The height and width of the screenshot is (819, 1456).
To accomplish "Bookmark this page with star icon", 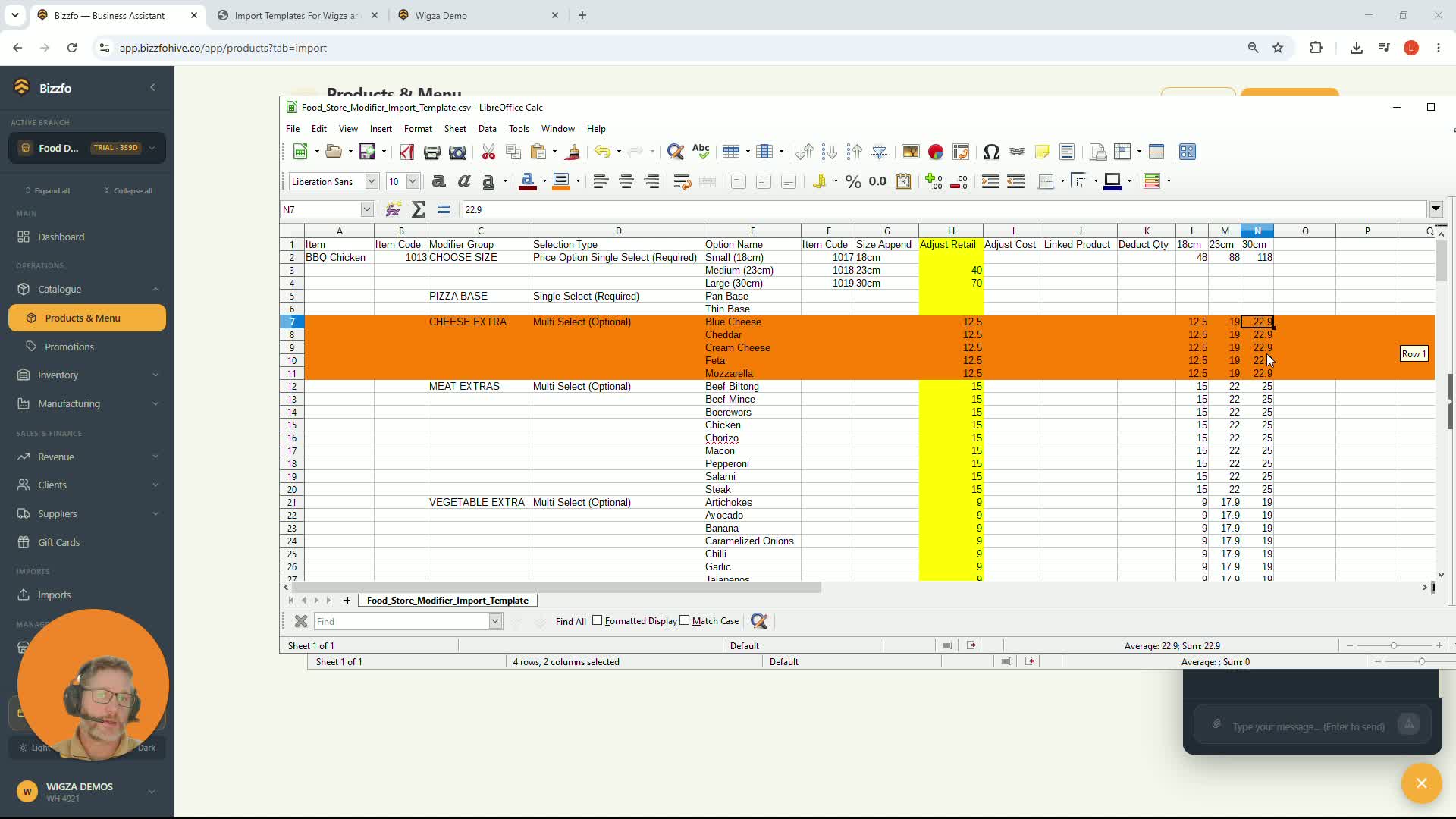I will [1278, 48].
